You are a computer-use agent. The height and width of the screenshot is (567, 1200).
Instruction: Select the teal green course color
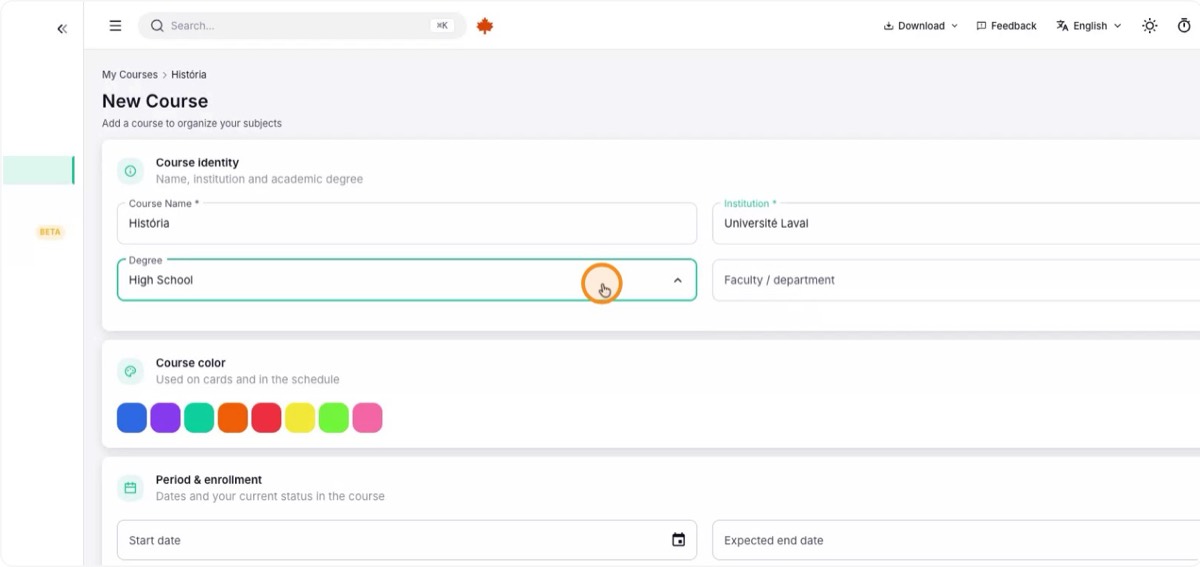coord(199,418)
